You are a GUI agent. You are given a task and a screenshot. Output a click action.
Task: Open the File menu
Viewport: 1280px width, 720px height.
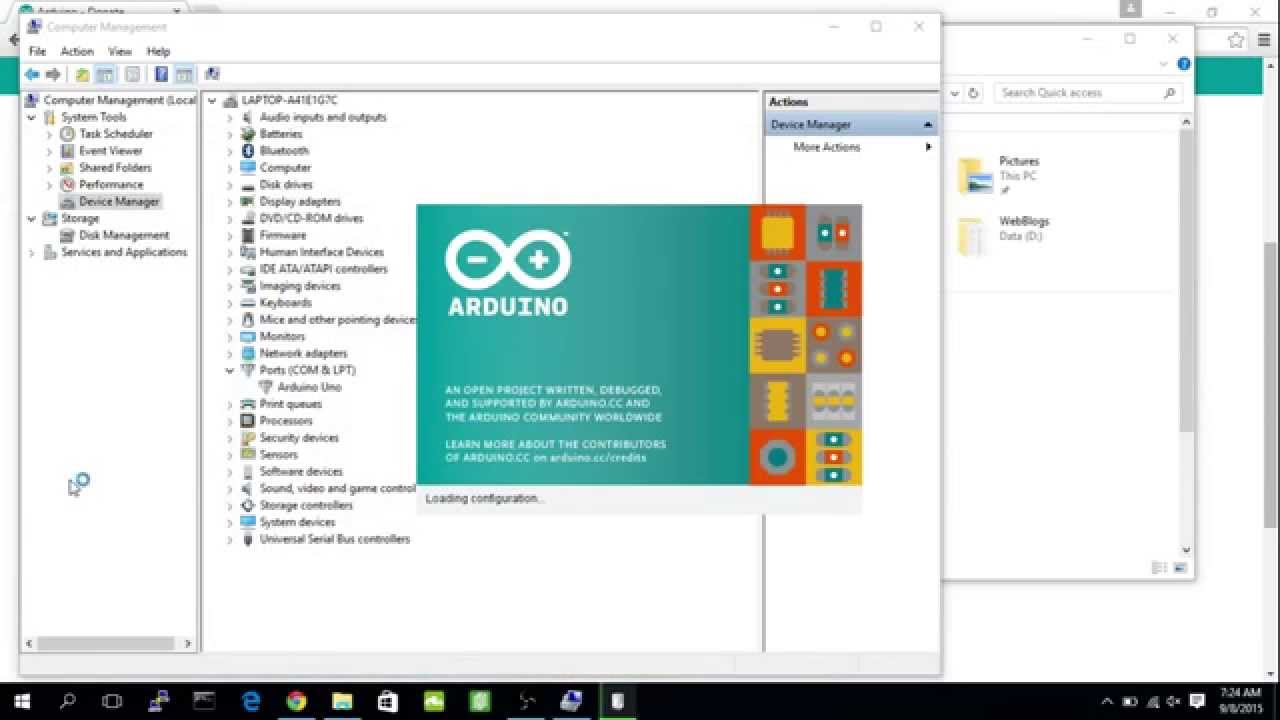[37, 51]
